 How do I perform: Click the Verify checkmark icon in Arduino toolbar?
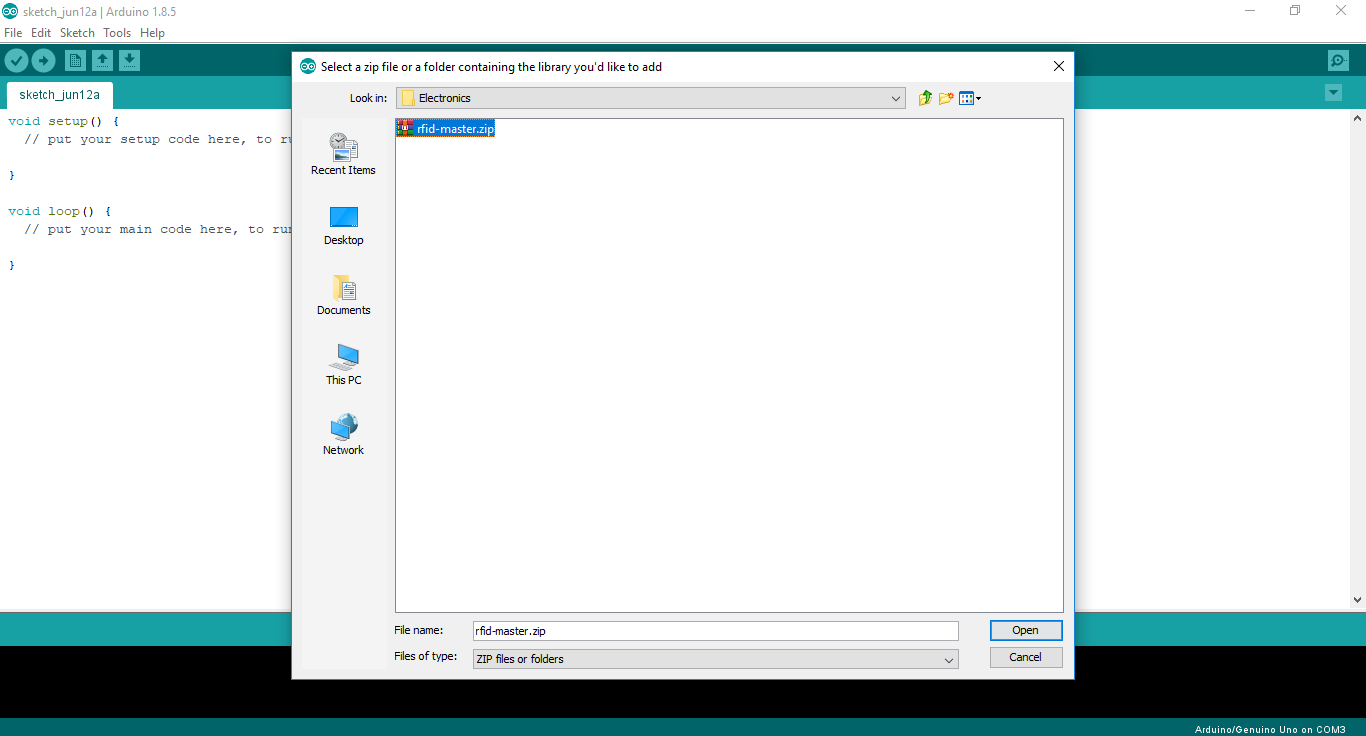[16, 61]
